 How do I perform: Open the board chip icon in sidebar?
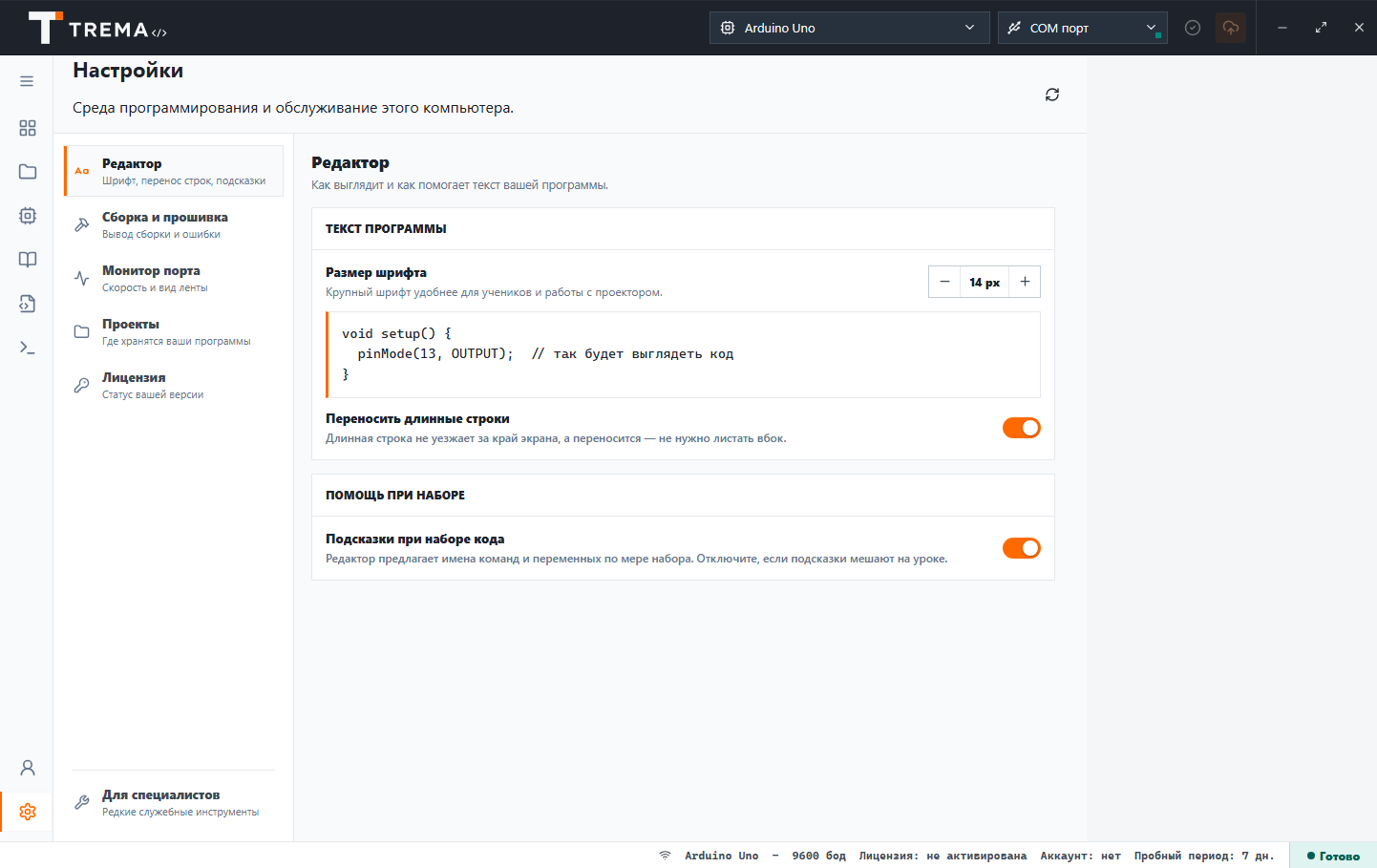[x=27, y=216]
